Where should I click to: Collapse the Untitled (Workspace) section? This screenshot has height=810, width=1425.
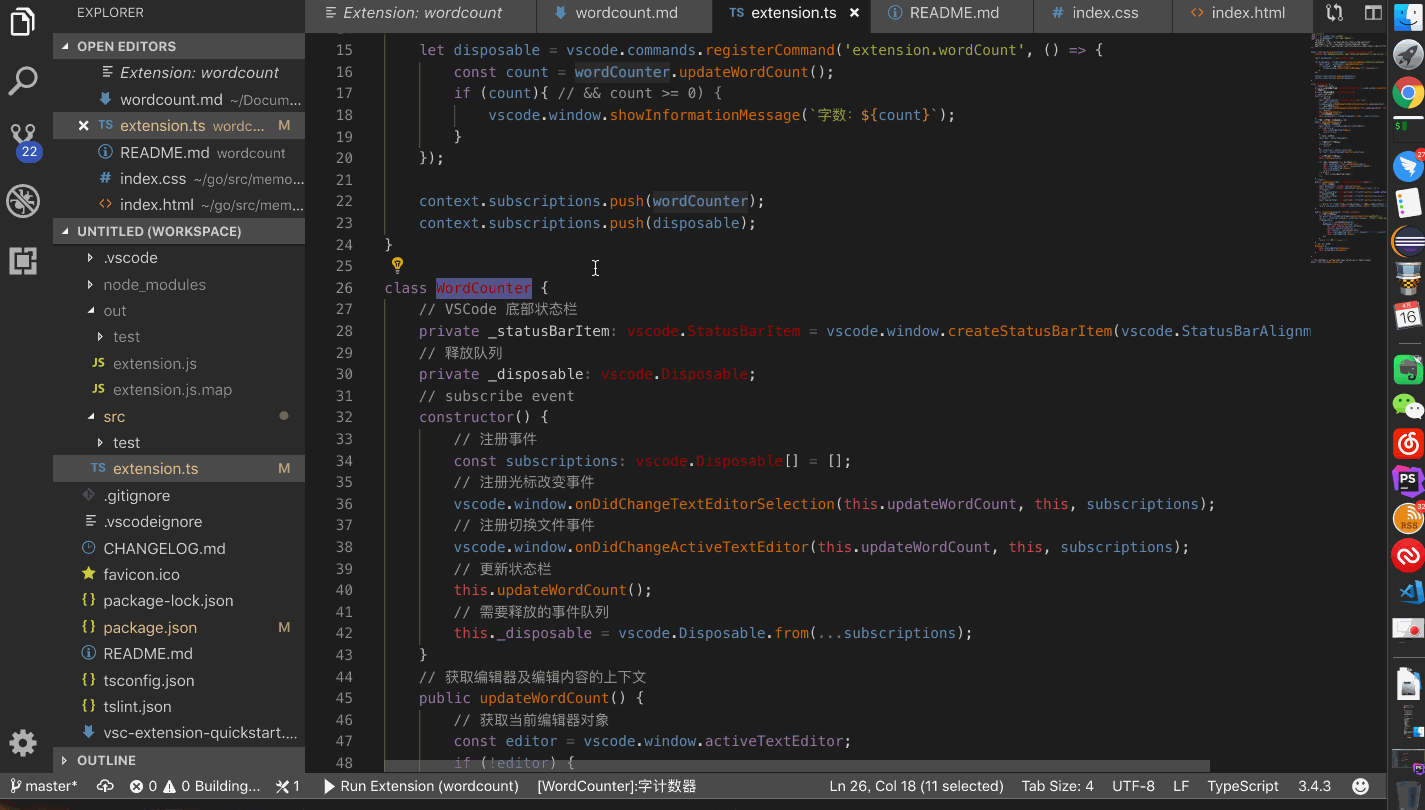pyautogui.click(x=179, y=231)
